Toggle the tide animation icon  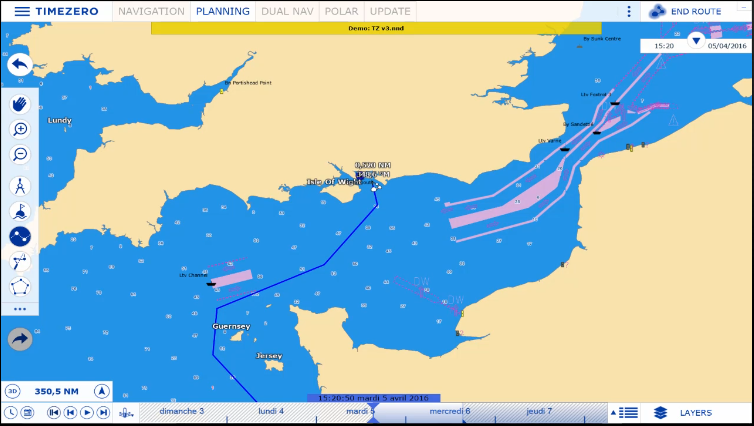(126, 413)
